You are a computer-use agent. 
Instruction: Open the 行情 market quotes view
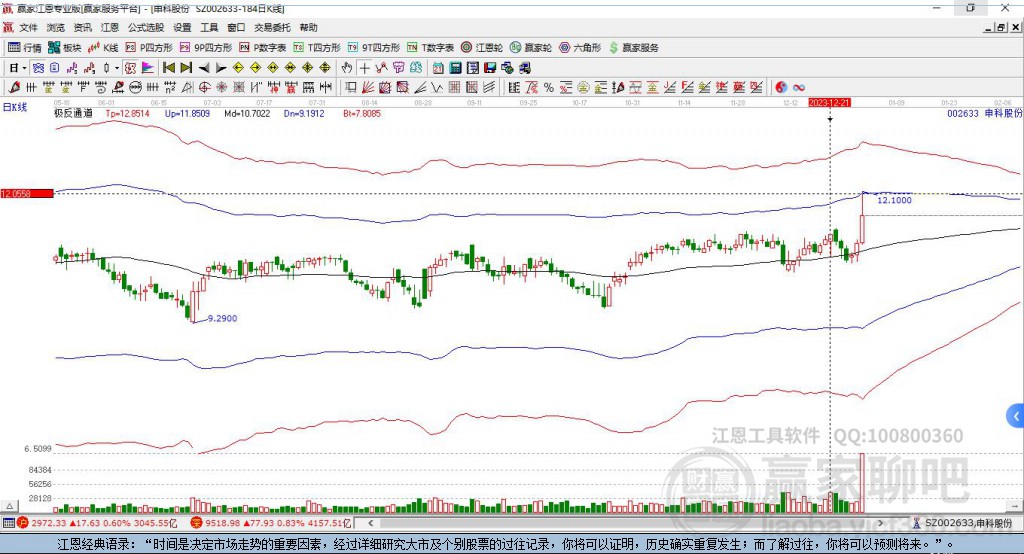click(25, 48)
